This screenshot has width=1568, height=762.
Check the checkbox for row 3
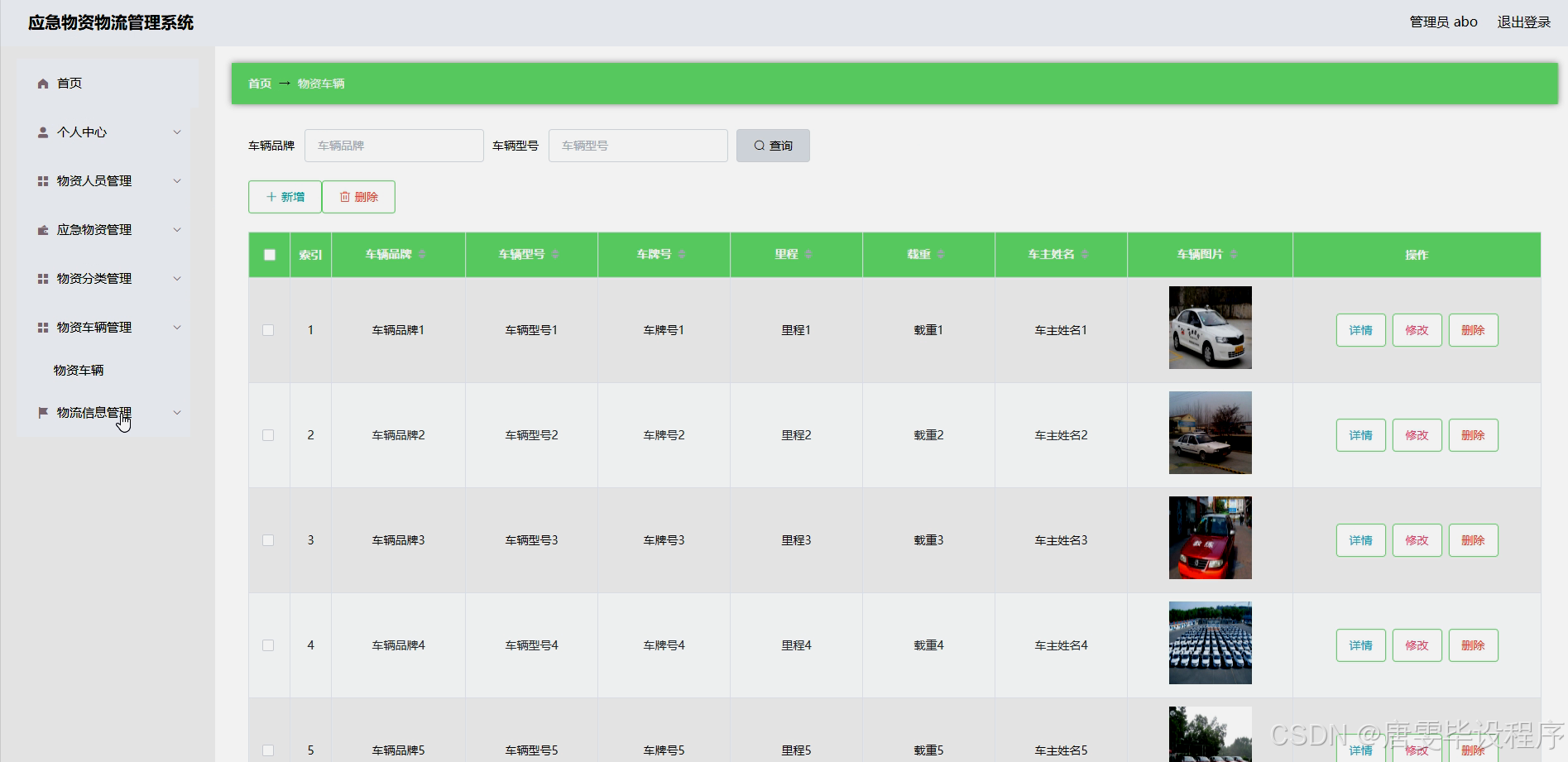click(268, 540)
